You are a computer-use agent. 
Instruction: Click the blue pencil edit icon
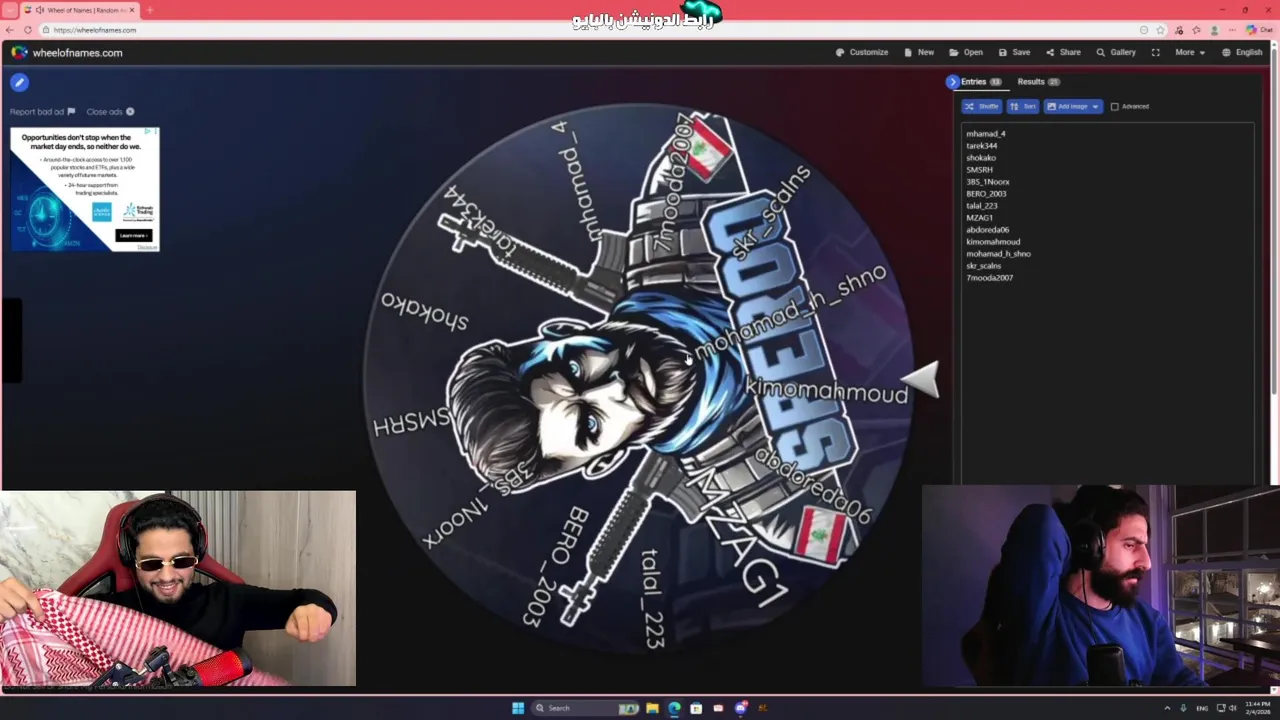[x=19, y=83]
